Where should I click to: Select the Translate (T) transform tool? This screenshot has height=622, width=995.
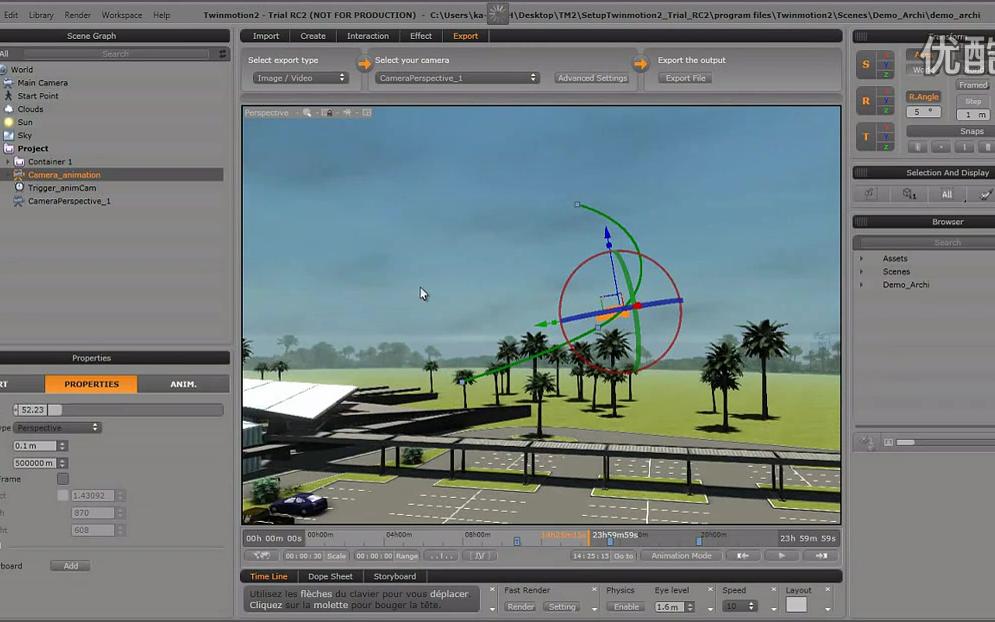[866, 136]
